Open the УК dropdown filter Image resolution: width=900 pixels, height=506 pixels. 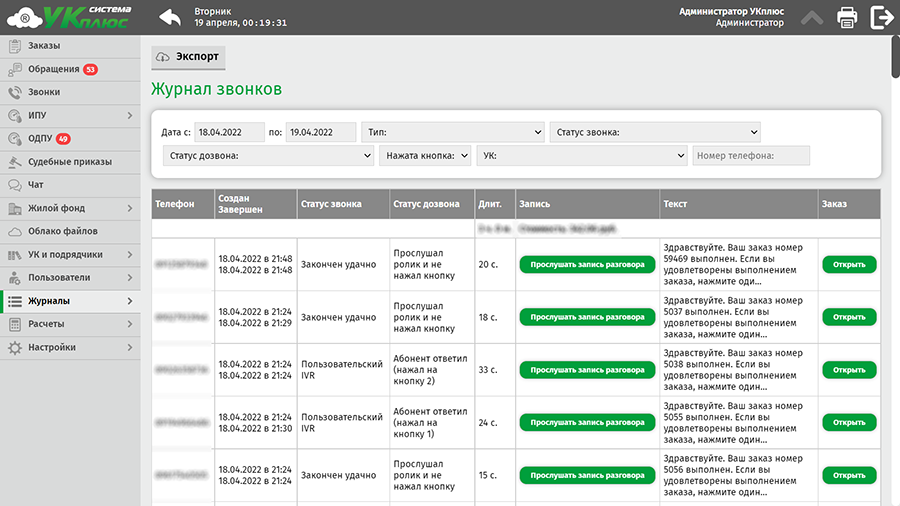tap(582, 155)
